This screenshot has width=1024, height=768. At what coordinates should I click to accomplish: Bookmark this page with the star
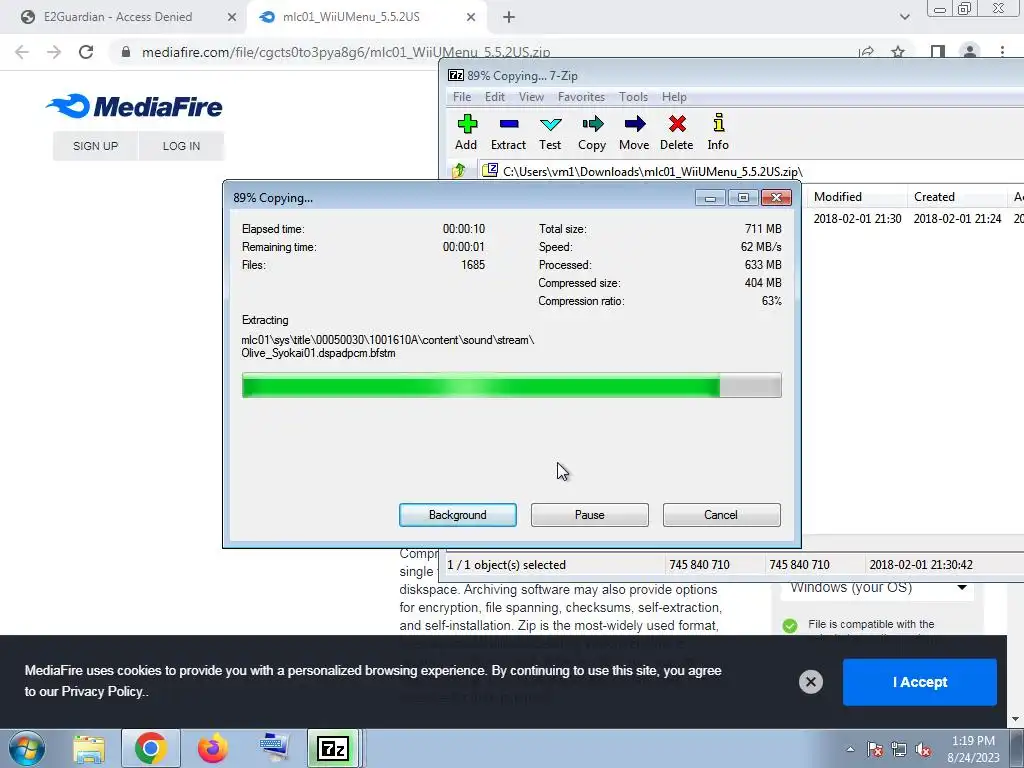[x=899, y=52]
